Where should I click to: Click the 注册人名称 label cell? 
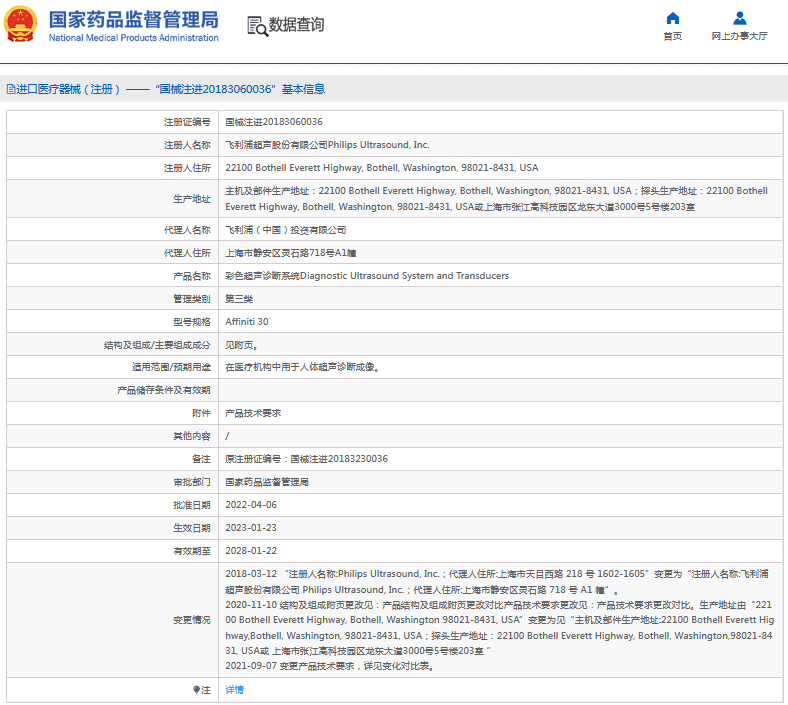pyautogui.click(x=113, y=145)
